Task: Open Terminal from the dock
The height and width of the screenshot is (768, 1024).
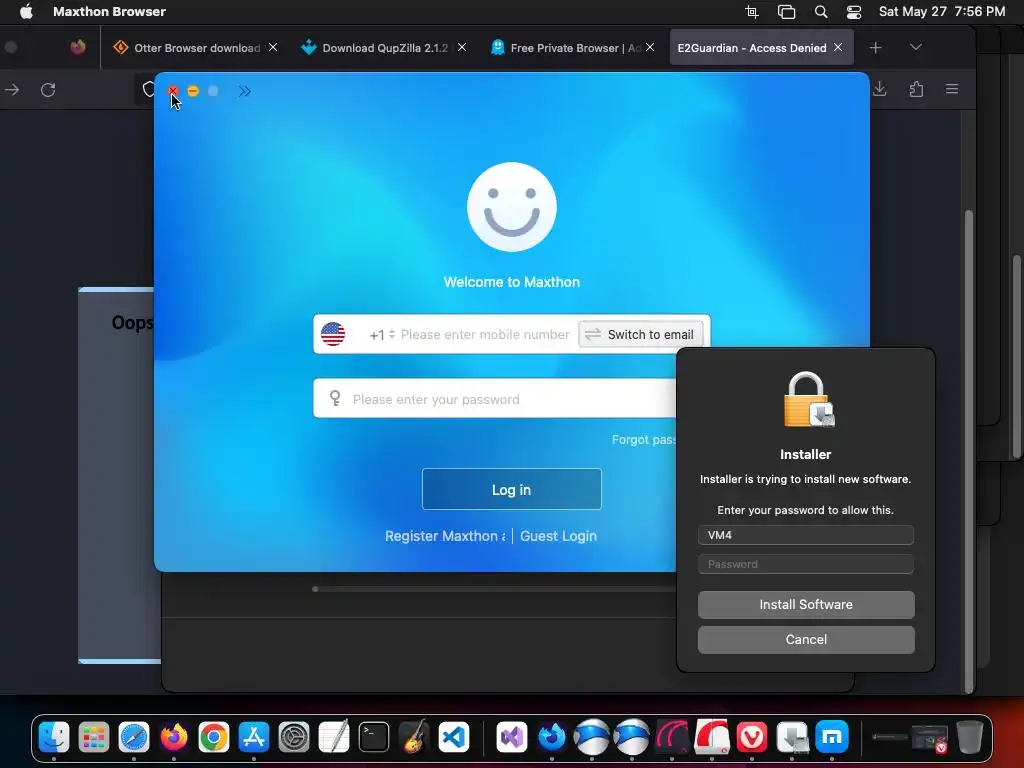Action: coord(374,737)
